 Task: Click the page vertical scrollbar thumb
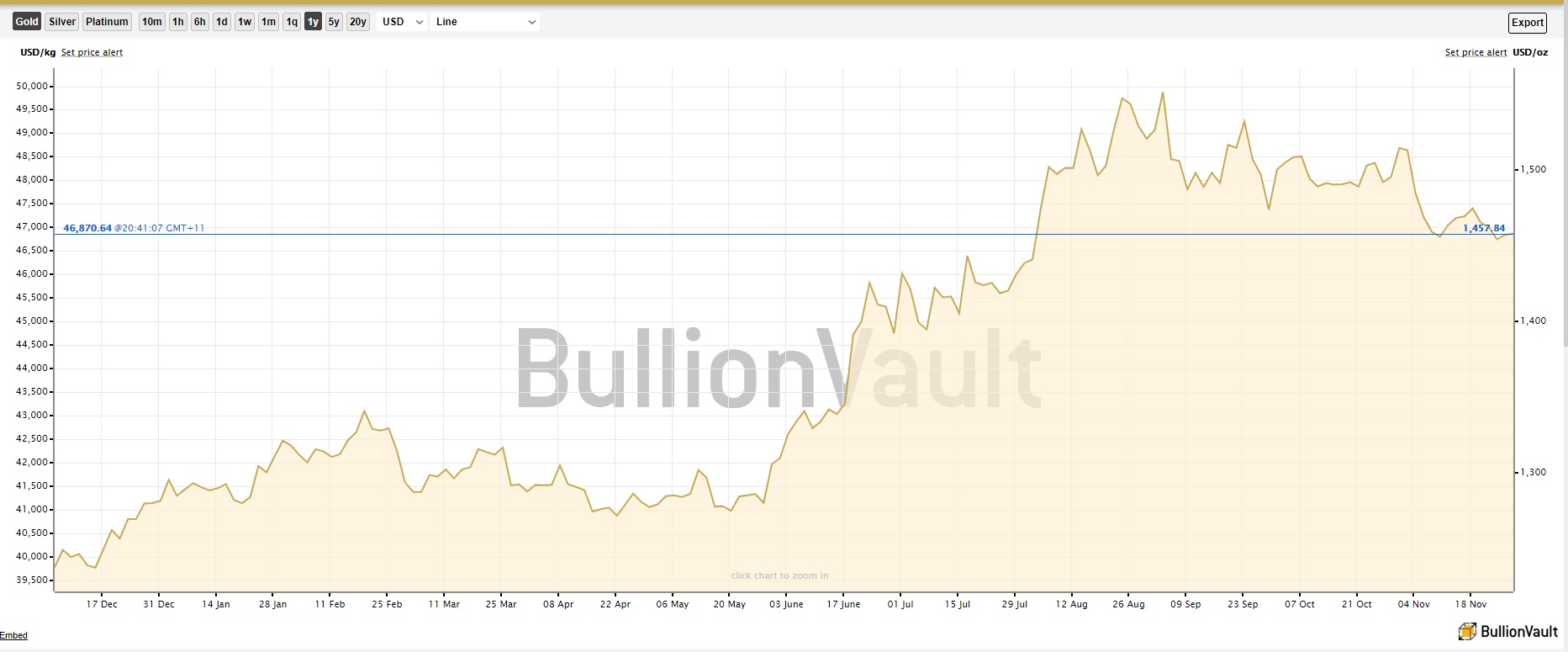coord(1565,174)
